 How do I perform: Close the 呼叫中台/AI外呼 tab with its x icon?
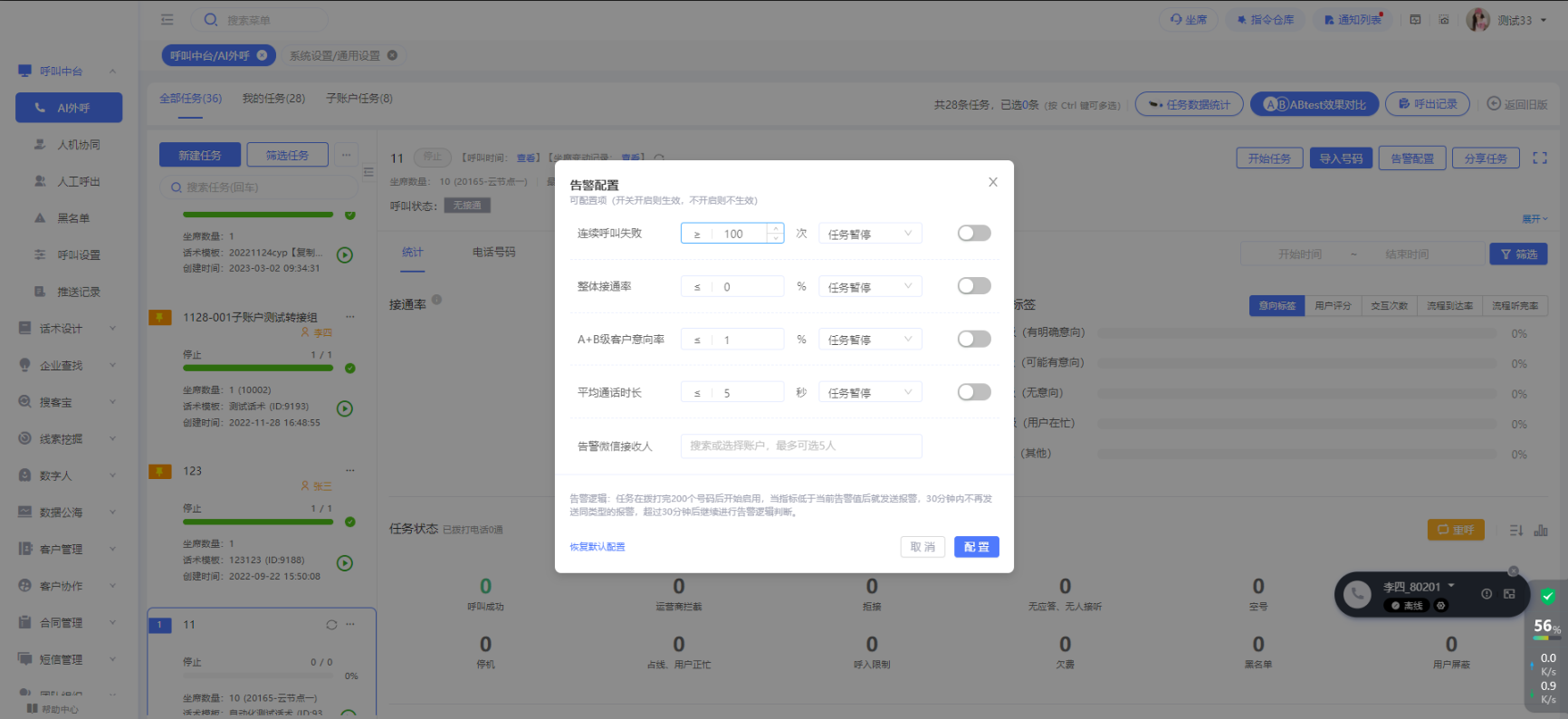pos(262,55)
